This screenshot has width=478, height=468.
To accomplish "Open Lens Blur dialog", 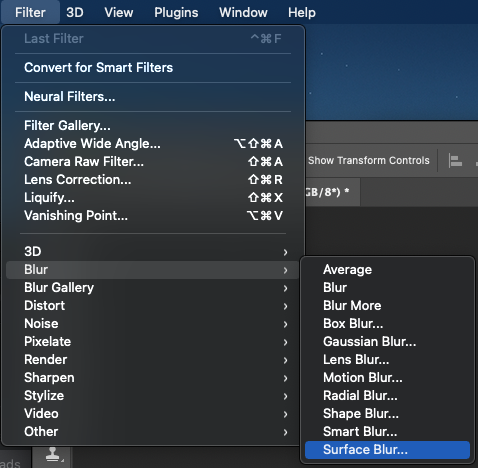I will [387, 360].
